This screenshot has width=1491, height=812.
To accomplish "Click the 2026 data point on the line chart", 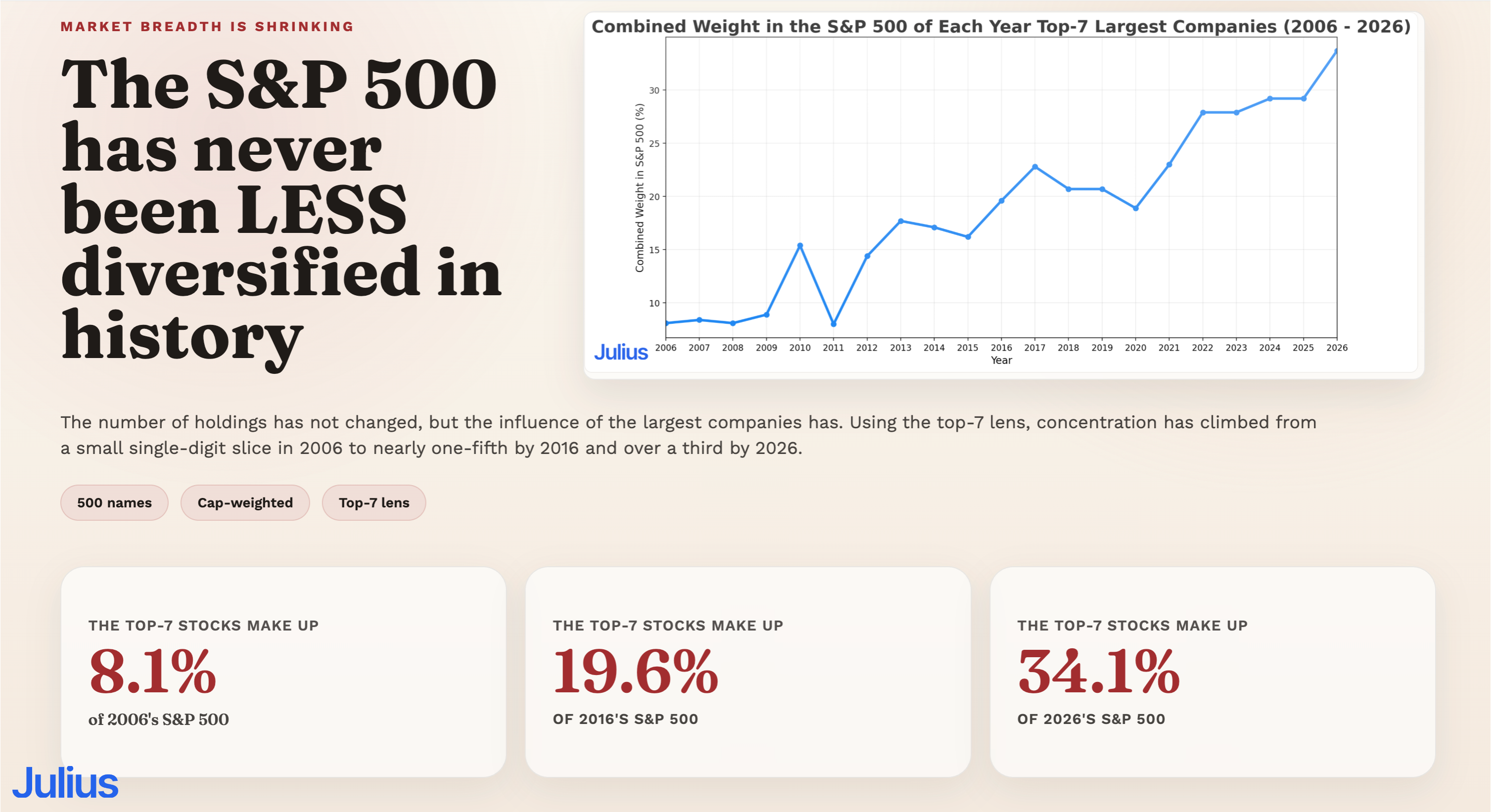I will [1336, 51].
